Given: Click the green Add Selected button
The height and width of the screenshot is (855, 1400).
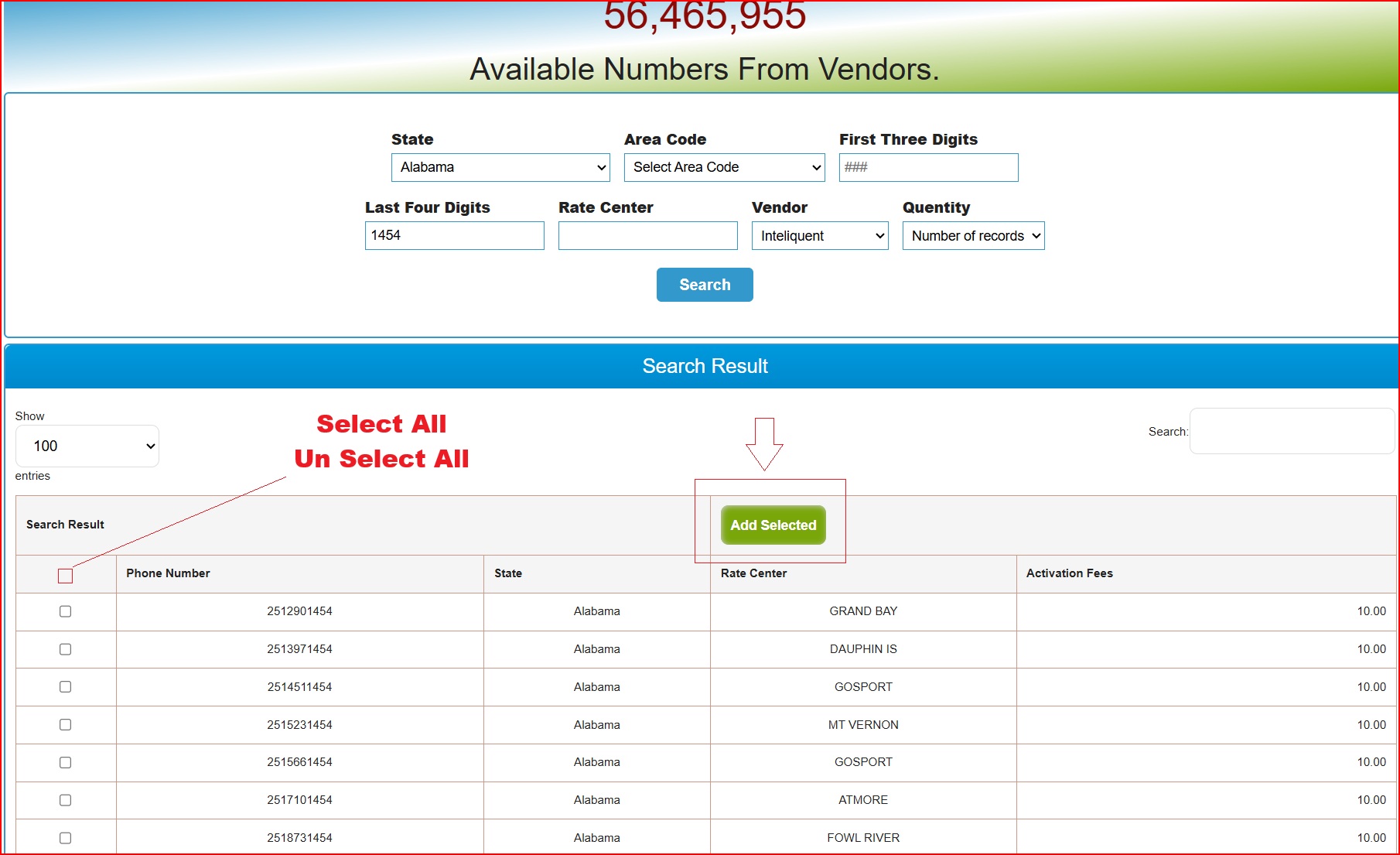Looking at the screenshot, I should (x=773, y=525).
